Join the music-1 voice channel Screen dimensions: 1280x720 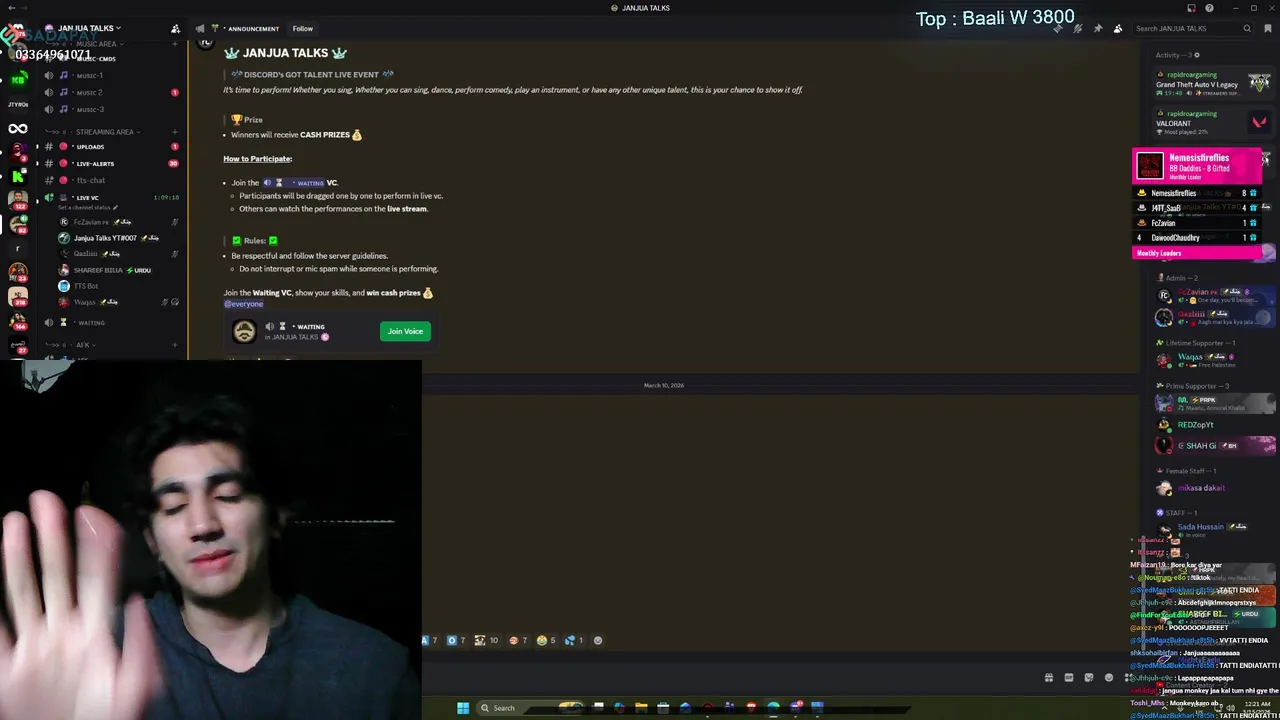point(110,75)
